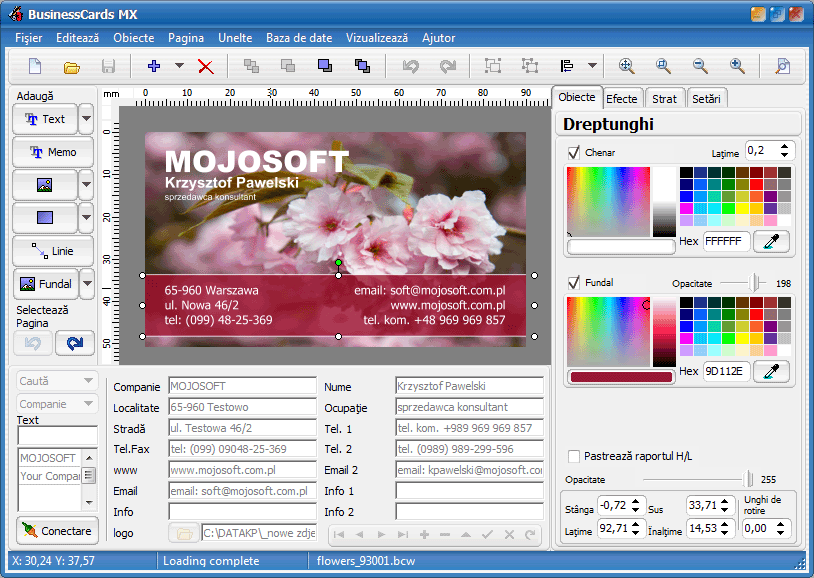This screenshot has height=578, width=814.
Task: Adjust the Fundal Opacitate slider at 198
Action: tap(755, 283)
